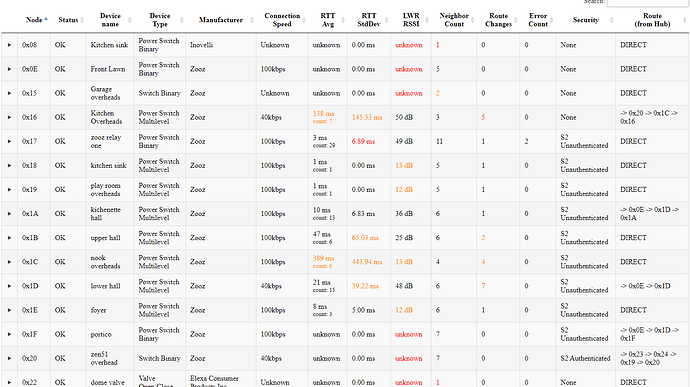Image resolution: width=690 pixels, height=387 pixels.
Task: Select the 'kichenette hall' device name cell
Action: pos(106,214)
